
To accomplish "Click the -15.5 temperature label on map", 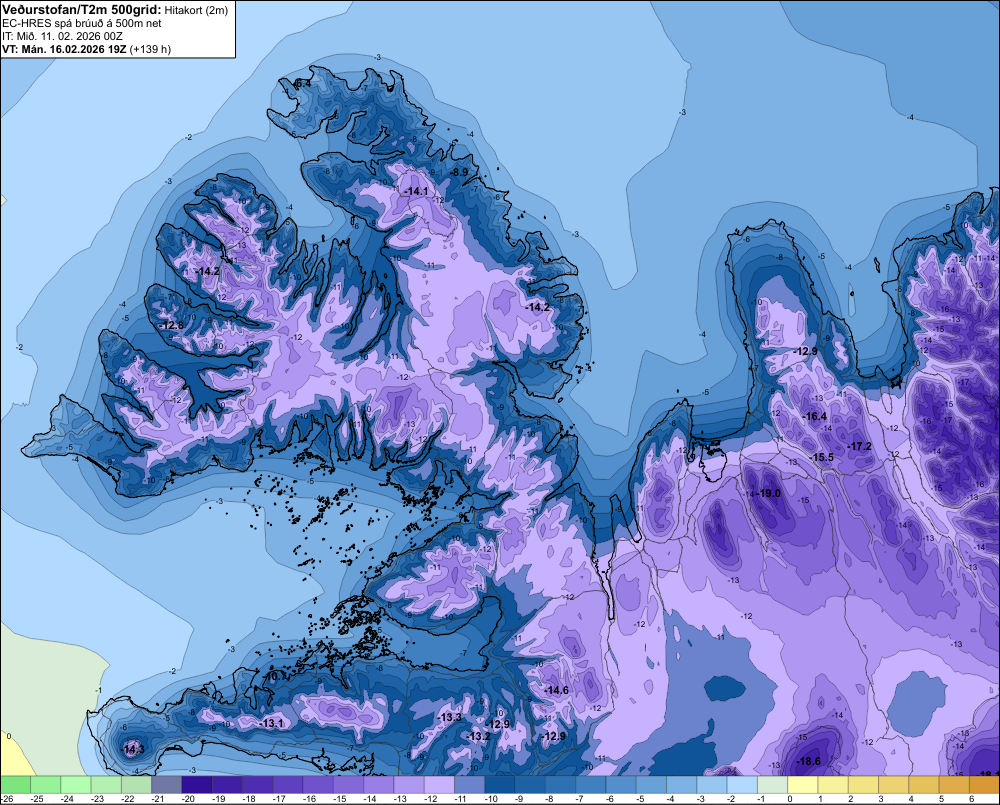I will click(822, 457).
